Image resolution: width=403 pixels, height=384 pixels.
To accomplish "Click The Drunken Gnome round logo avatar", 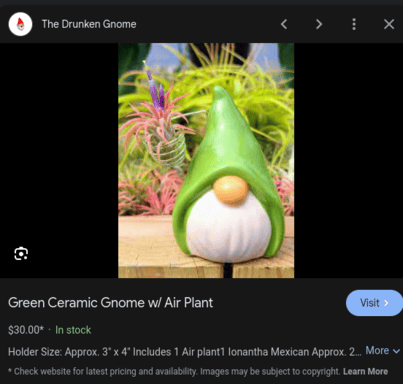I will tap(20, 24).
